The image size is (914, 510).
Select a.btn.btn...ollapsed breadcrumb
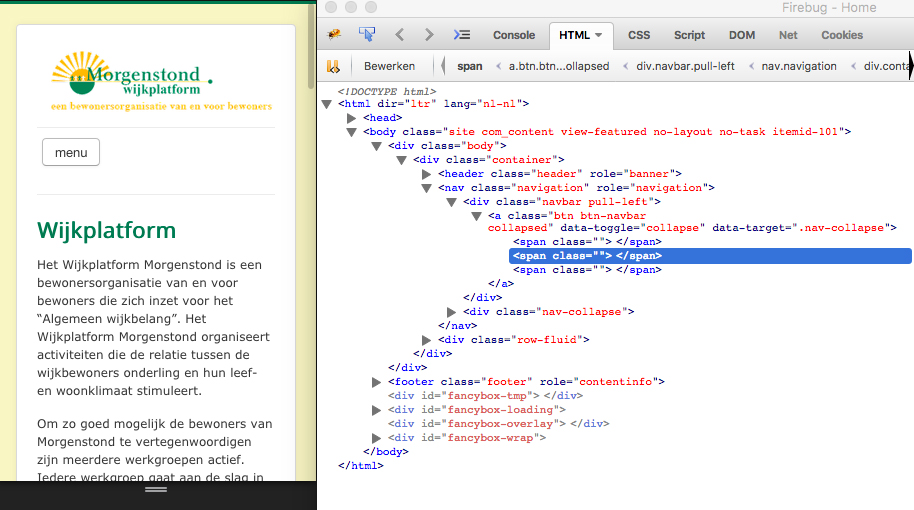(558, 66)
